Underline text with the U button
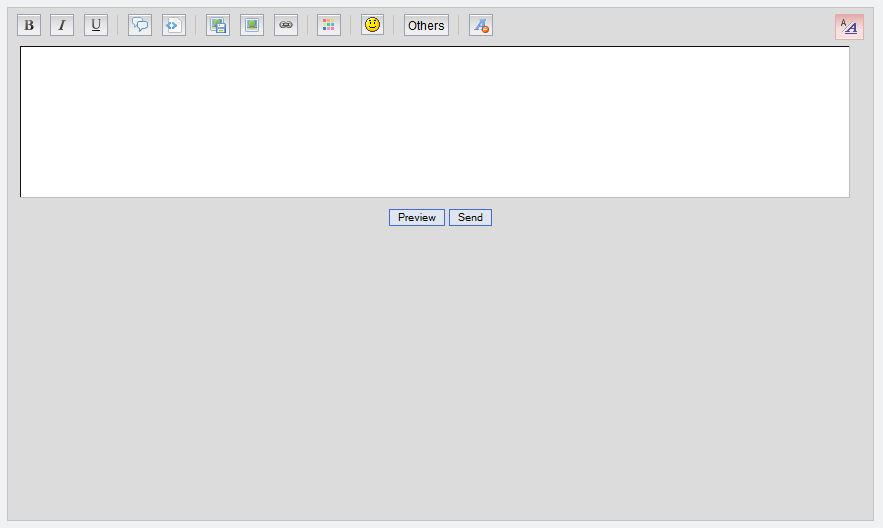This screenshot has width=883, height=528. (x=96, y=25)
